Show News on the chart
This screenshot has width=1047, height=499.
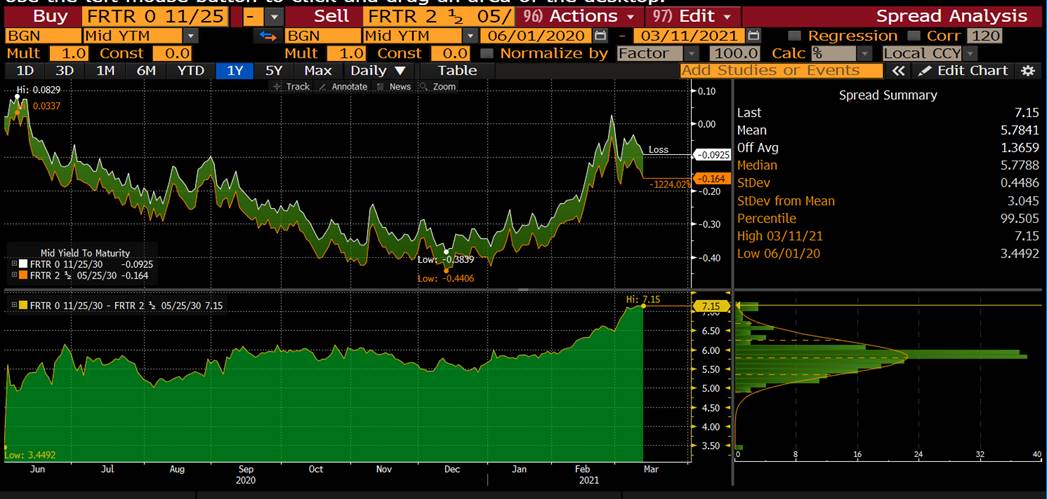394,87
